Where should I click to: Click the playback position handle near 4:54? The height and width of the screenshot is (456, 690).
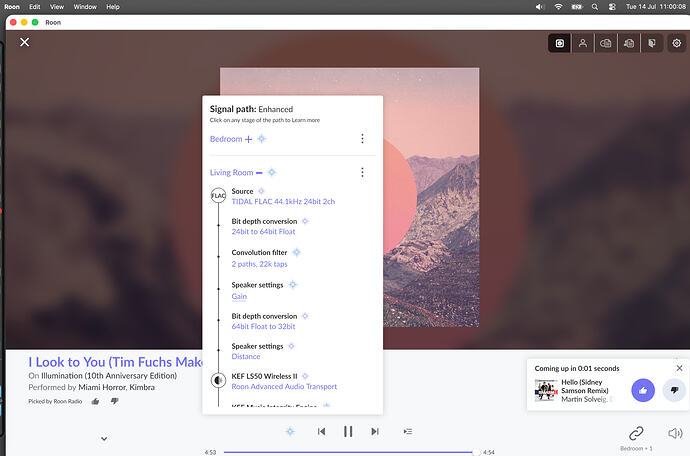[x=476, y=452]
